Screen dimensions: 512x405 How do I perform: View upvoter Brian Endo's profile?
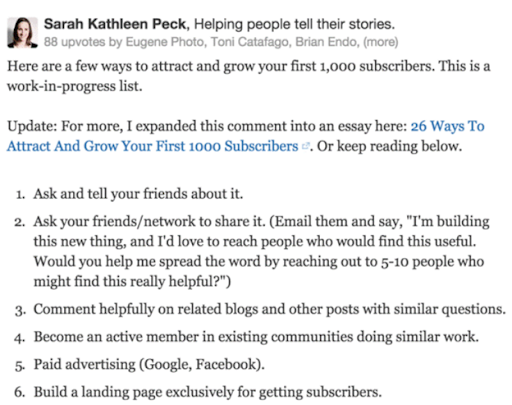(327, 42)
